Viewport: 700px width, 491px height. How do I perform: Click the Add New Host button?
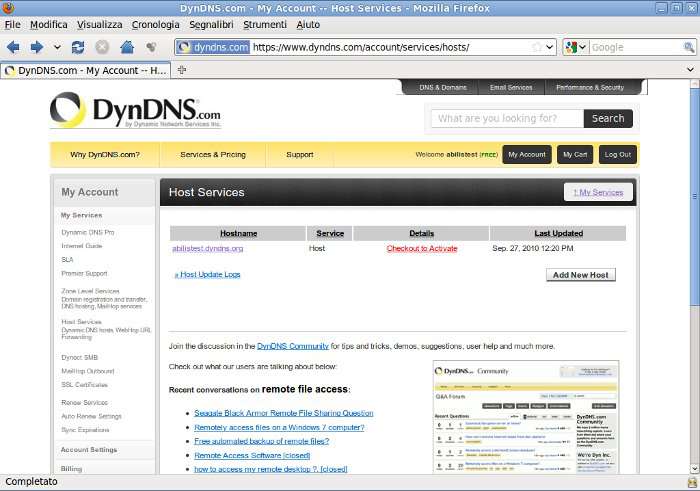click(x=580, y=275)
